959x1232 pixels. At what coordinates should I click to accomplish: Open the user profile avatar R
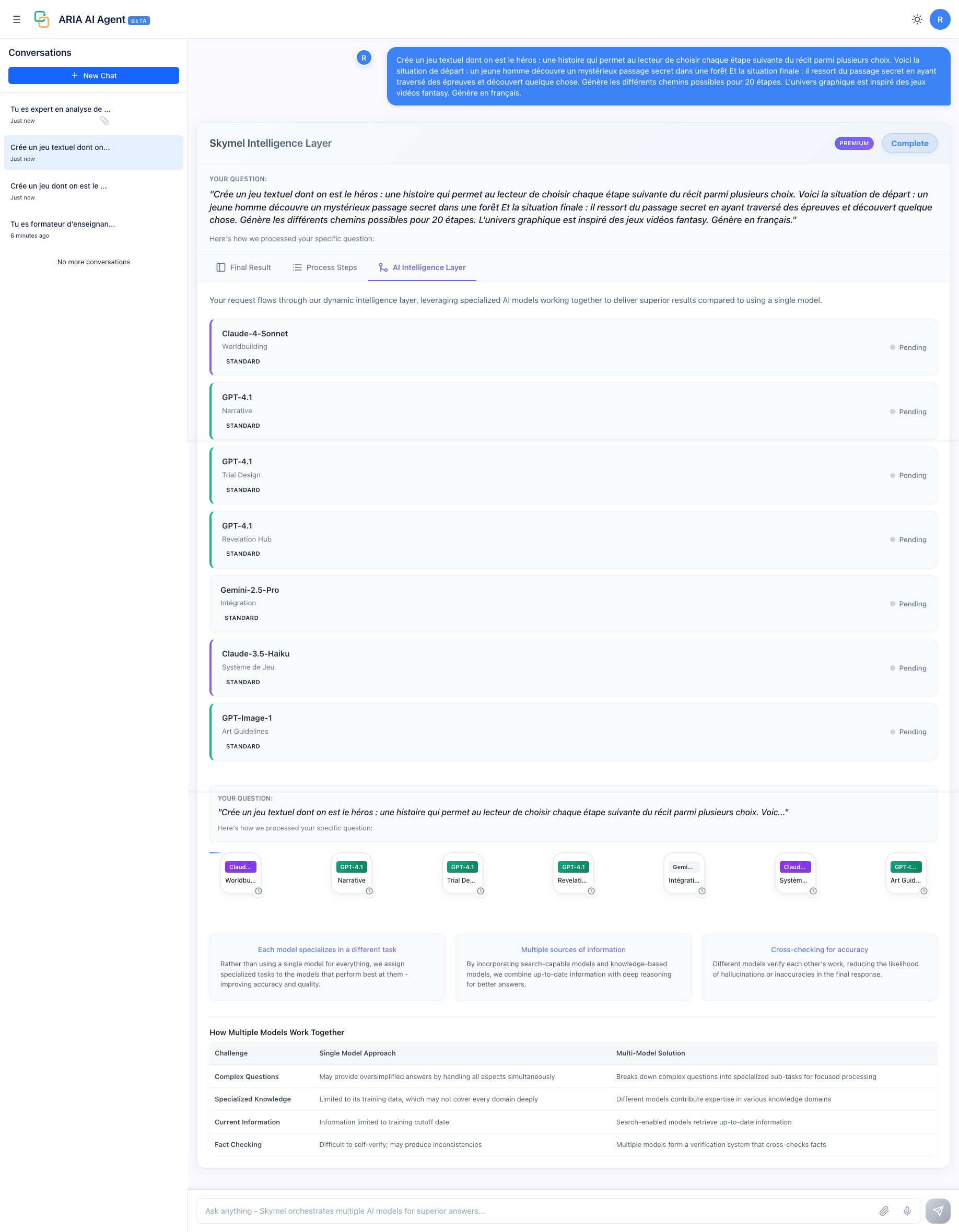click(x=939, y=19)
